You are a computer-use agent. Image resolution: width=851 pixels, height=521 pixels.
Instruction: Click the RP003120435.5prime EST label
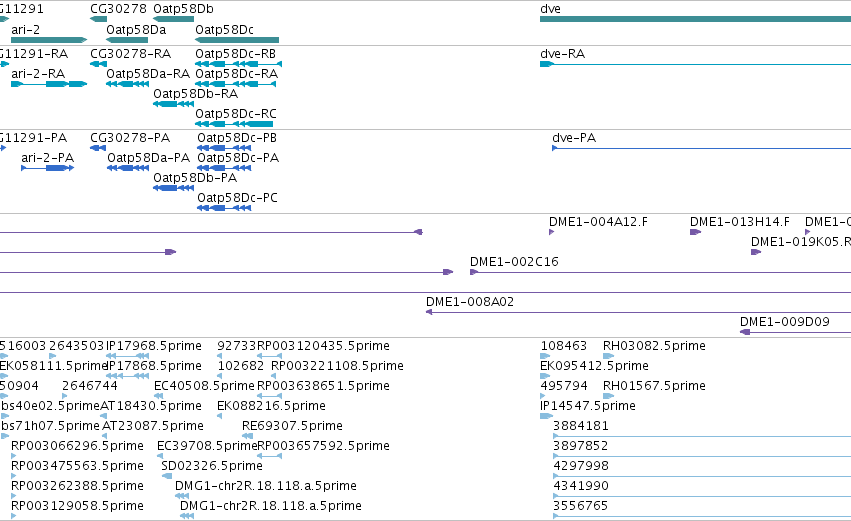pos(323,346)
